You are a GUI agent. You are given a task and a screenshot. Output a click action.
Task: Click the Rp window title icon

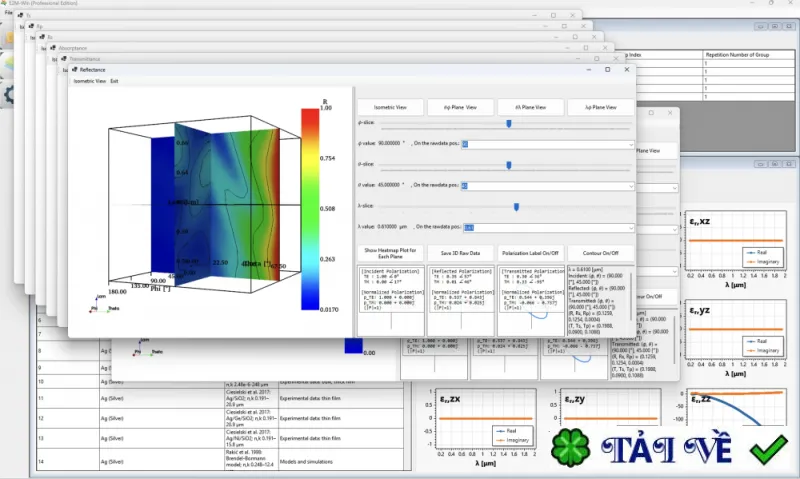click(31, 26)
